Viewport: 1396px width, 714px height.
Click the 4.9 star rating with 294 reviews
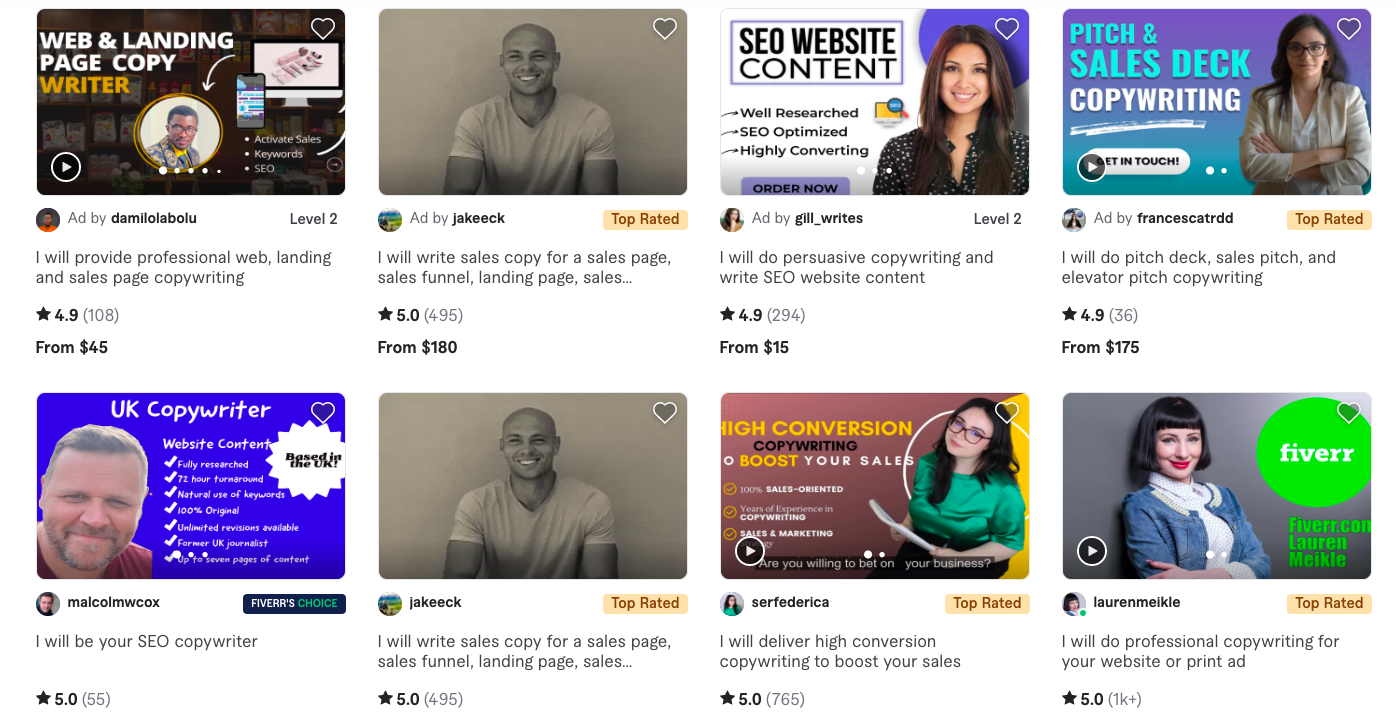coord(763,315)
